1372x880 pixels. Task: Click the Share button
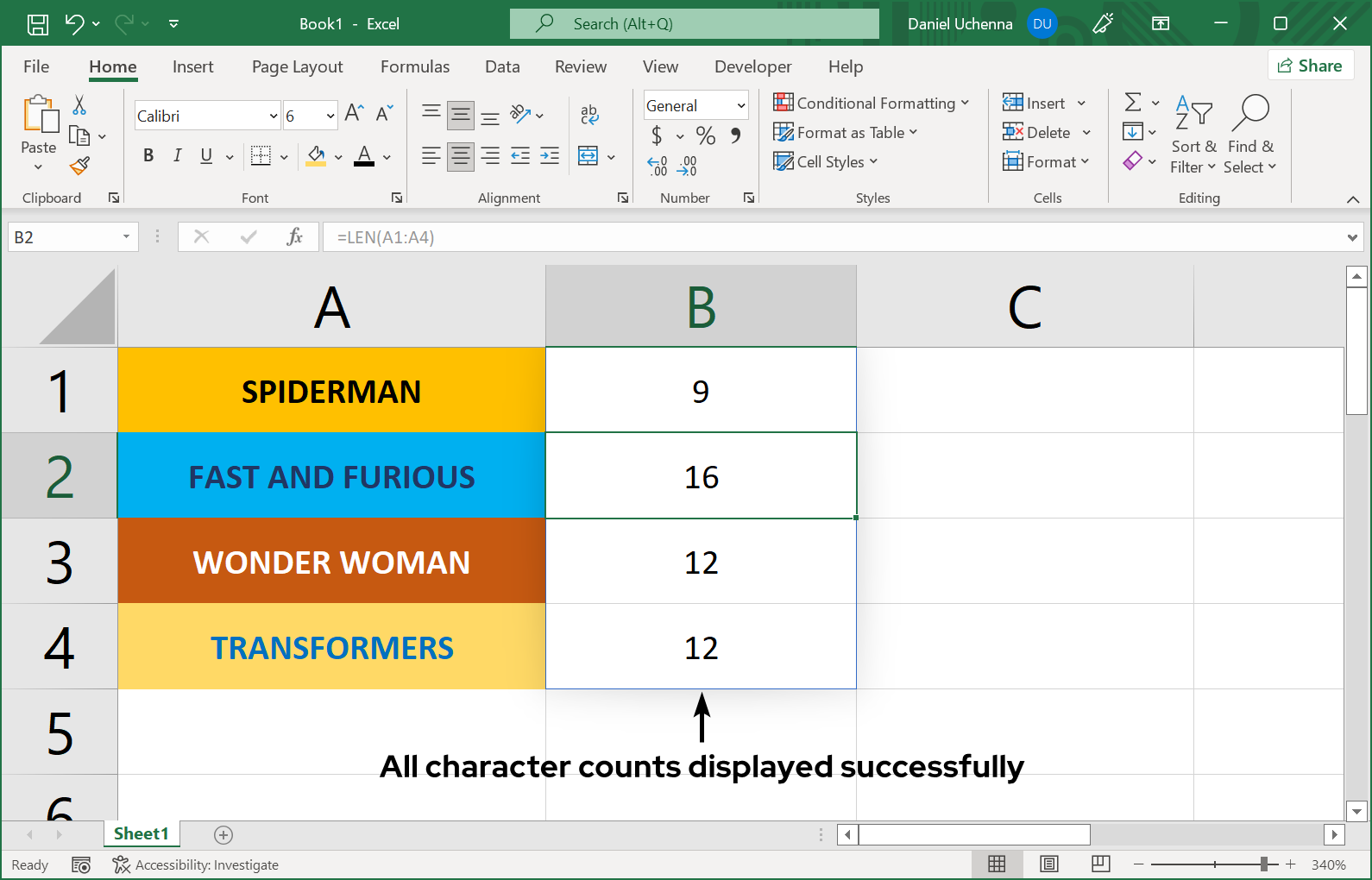1310,66
